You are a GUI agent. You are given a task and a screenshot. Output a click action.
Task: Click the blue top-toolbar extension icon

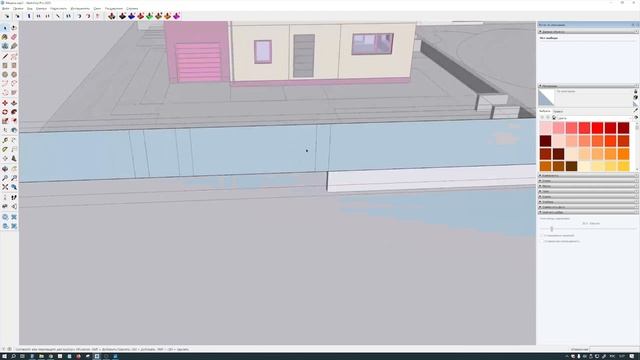tap(131, 16)
